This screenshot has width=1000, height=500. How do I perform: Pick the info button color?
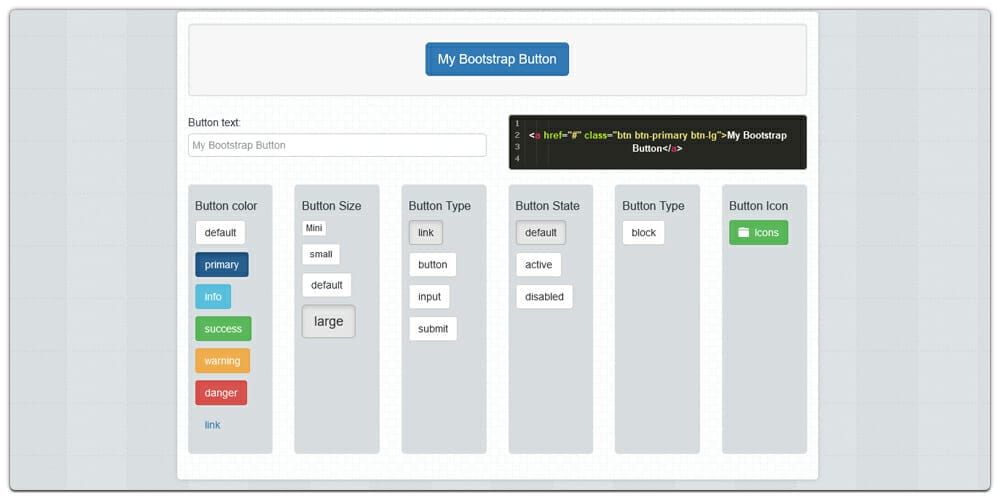point(213,297)
